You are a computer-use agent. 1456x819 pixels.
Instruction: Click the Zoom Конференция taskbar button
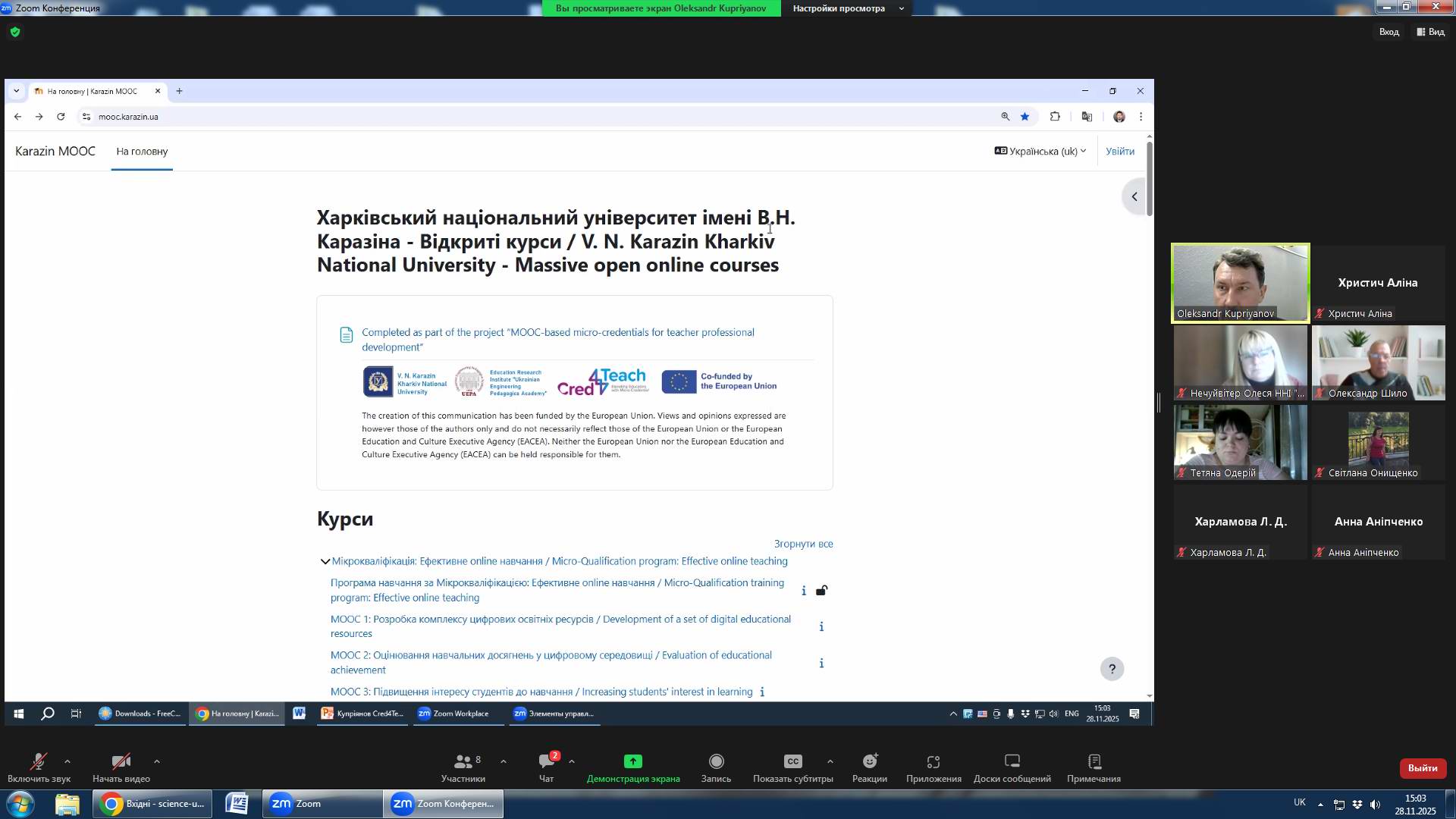click(444, 804)
